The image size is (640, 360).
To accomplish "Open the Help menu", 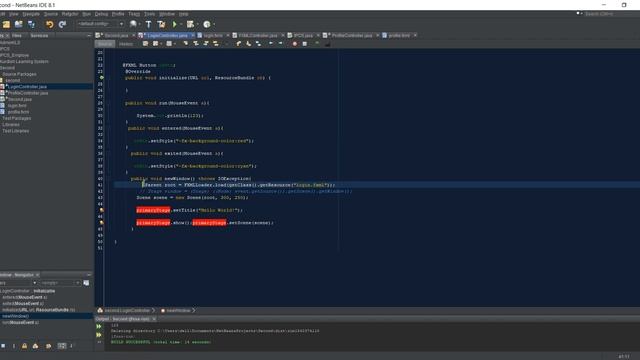I will [x=184, y=14].
